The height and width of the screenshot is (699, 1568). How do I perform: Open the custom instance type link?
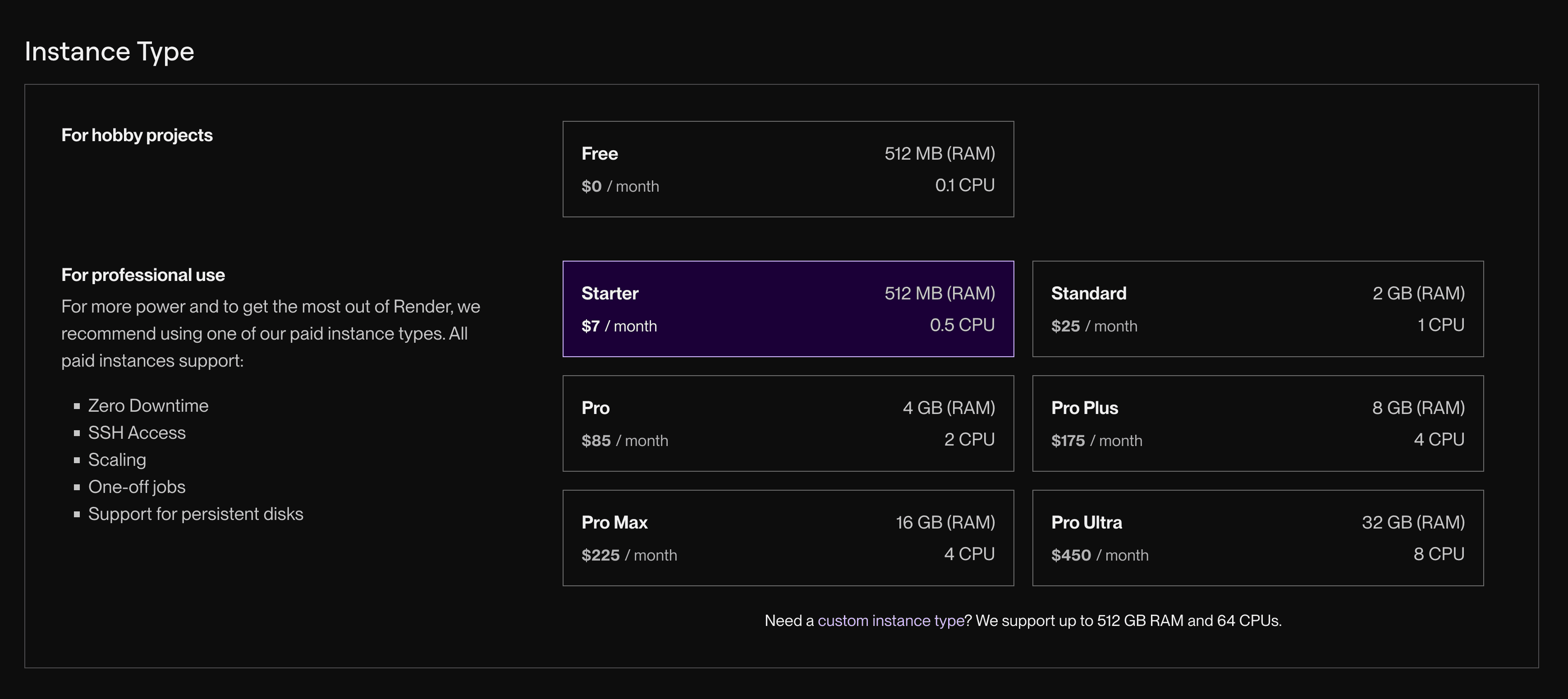pyautogui.click(x=890, y=621)
